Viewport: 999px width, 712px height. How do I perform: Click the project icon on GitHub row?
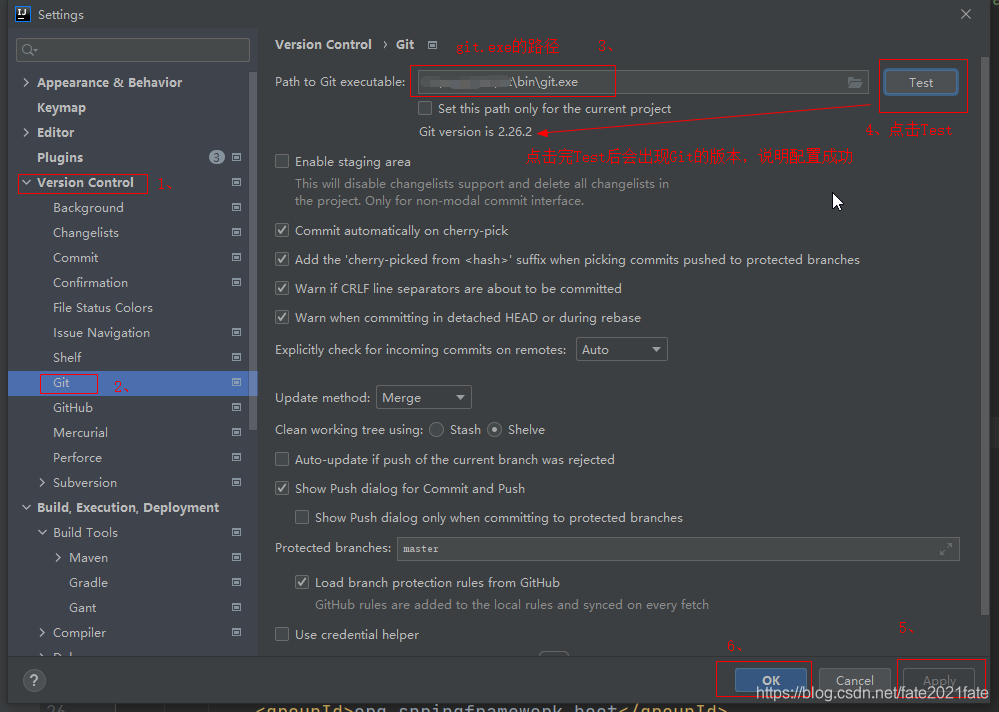236,407
